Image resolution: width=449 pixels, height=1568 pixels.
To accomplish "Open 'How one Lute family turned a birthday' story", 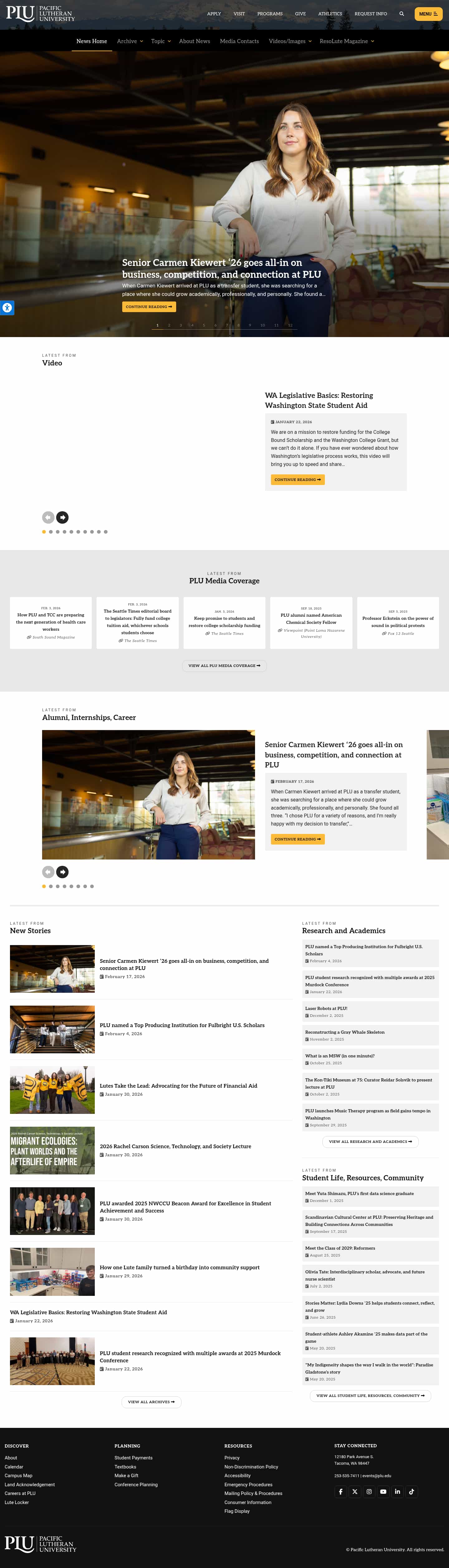I will click(x=180, y=1267).
